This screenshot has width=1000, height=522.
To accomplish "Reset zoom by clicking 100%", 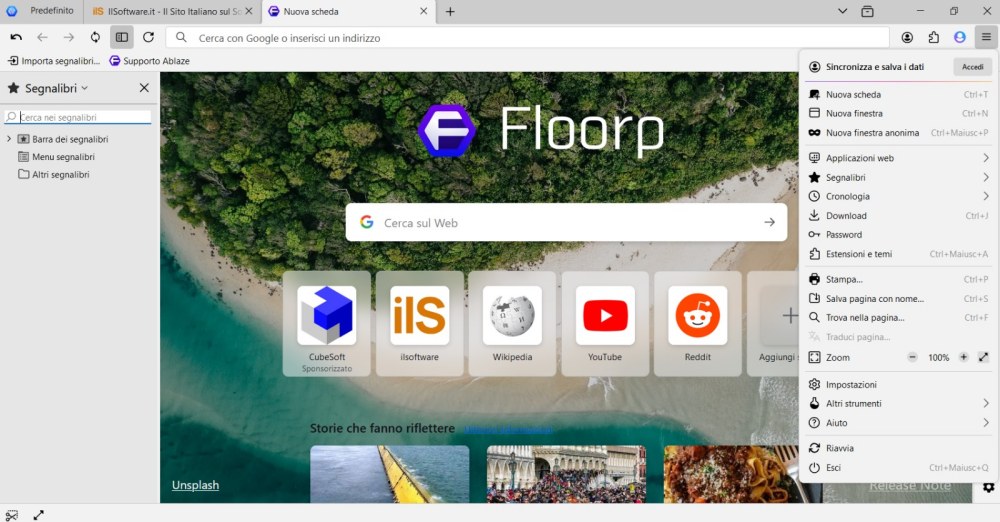I will 938,357.
